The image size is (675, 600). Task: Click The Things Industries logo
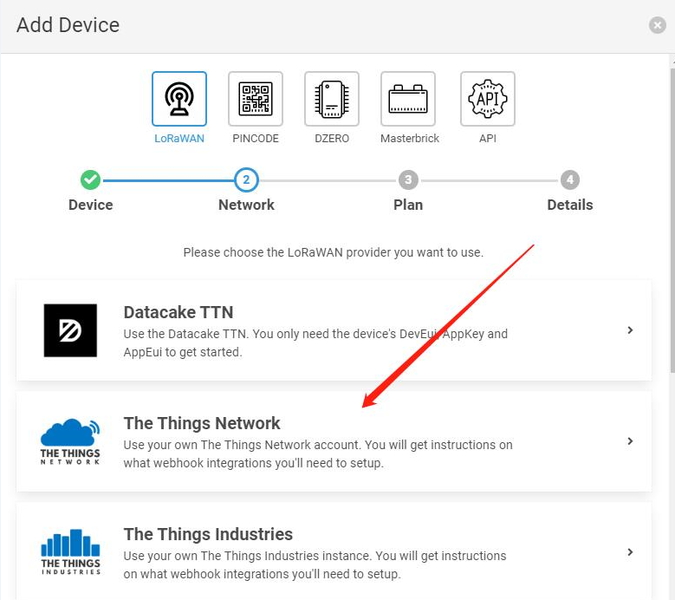pos(70,552)
